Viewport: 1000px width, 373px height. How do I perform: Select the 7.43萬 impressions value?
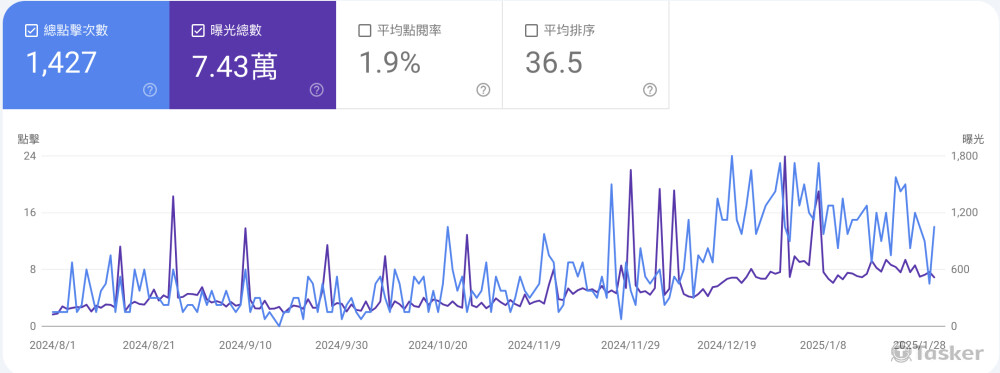[235, 66]
